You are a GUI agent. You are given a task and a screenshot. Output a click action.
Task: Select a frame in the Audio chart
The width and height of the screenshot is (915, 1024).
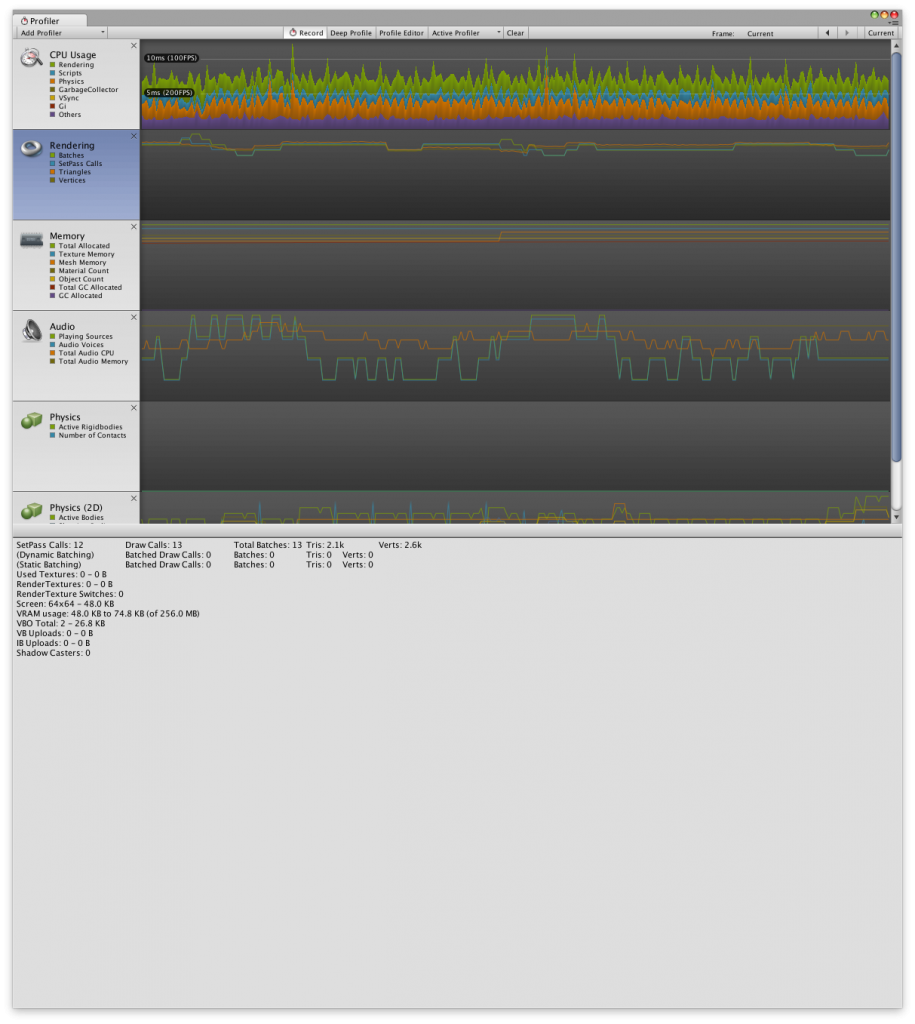515,356
